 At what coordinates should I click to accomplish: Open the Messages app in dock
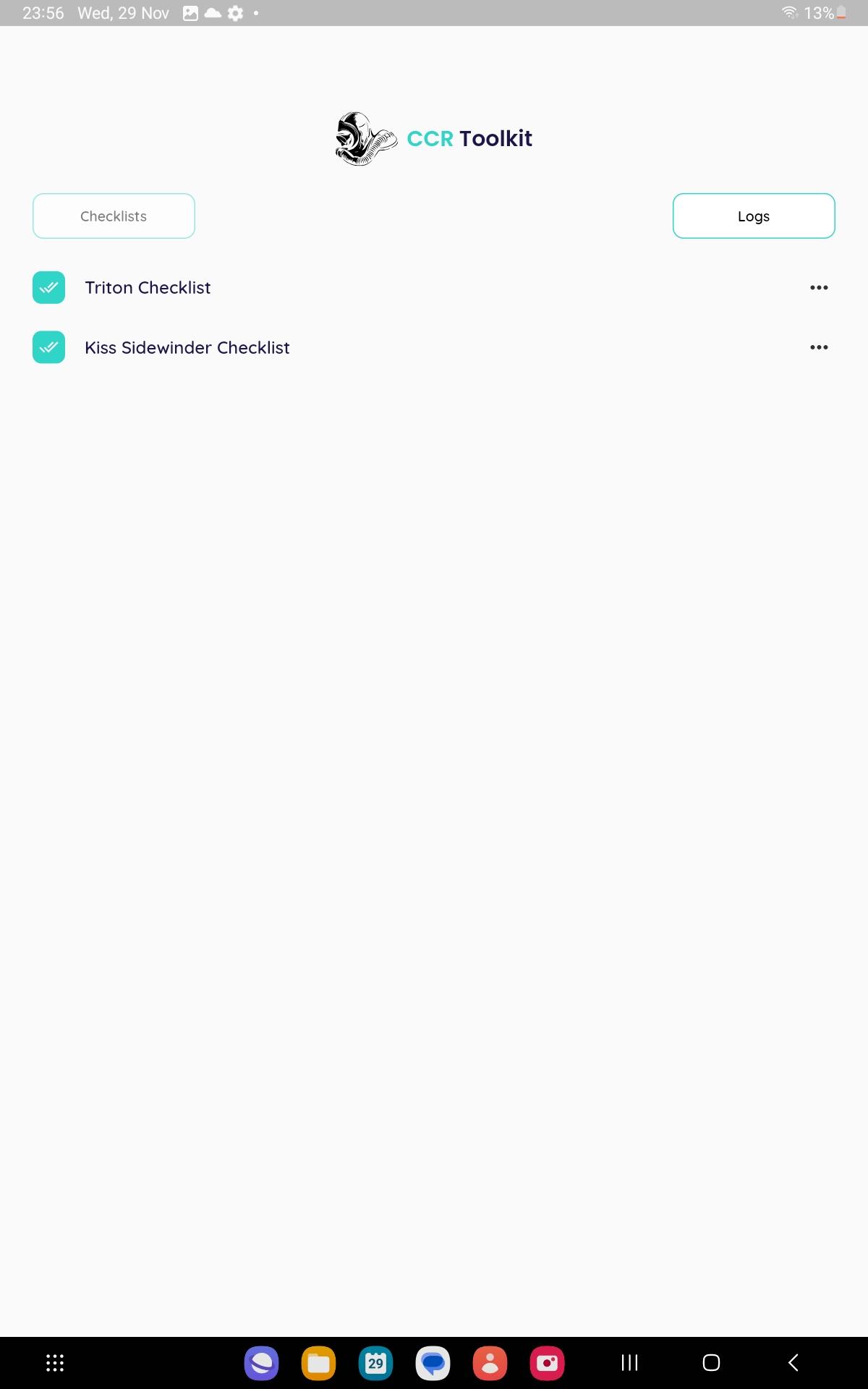[433, 1364]
